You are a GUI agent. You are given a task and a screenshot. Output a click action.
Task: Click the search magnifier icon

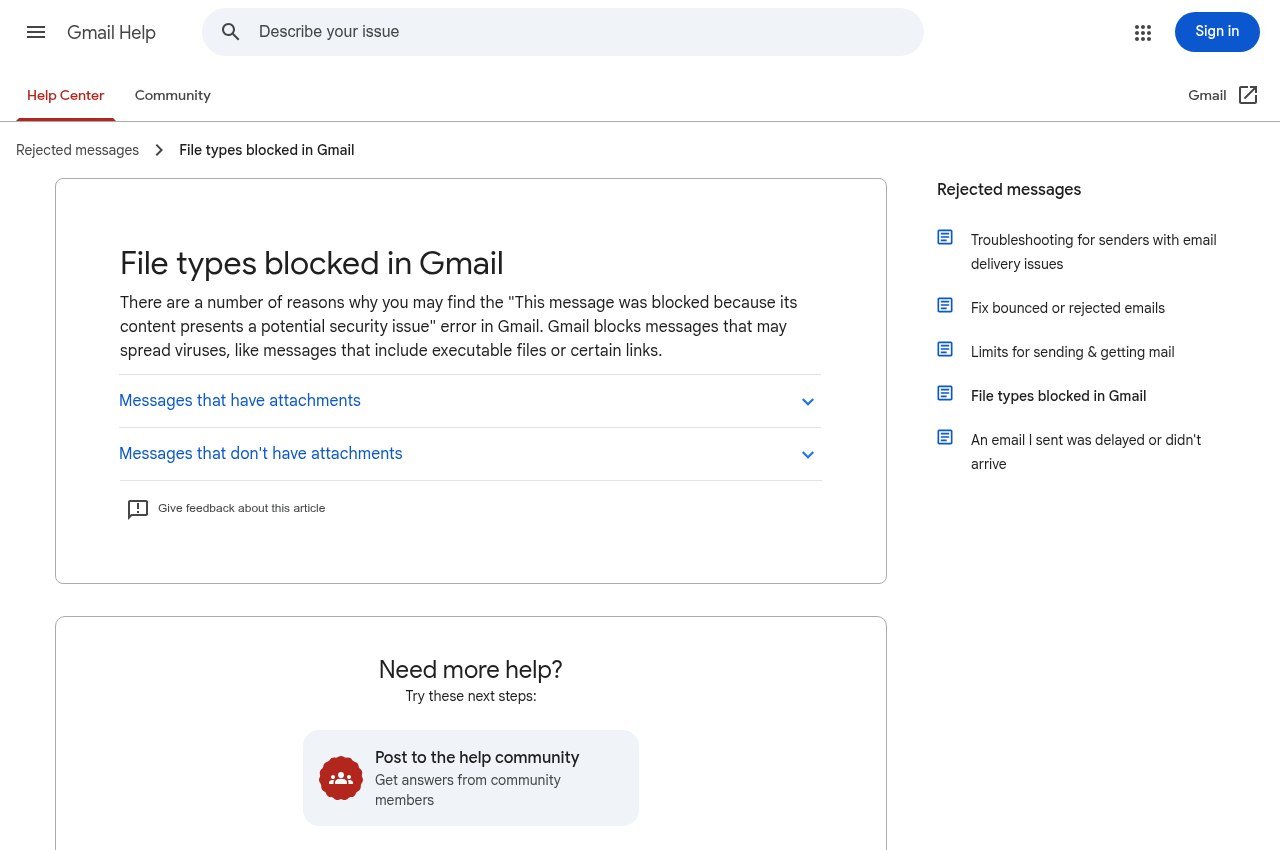pos(231,32)
